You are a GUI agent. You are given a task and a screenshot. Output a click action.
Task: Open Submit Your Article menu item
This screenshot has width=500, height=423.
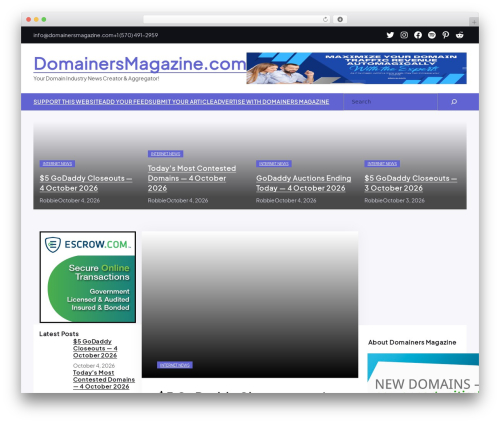click(183, 102)
